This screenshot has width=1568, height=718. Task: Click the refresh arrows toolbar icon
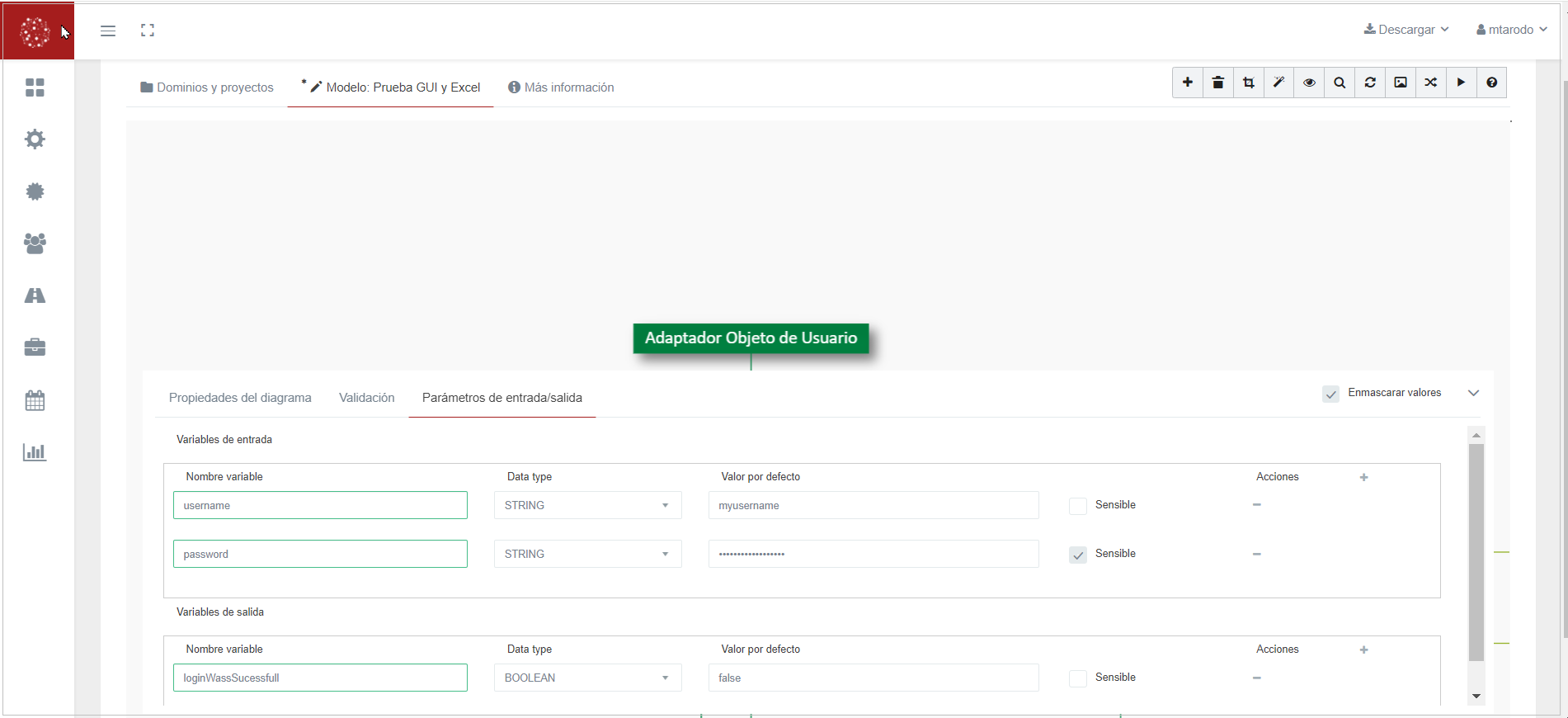pos(1370,83)
